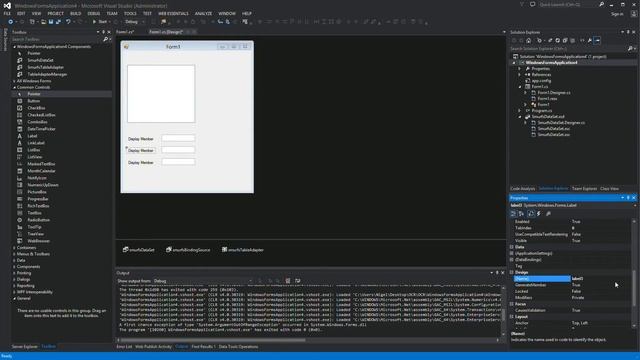The height and width of the screenshot is (360, 640).
Task: Select Form1.Designer.cs in Solution Explorer
Action: coord(554,93)
